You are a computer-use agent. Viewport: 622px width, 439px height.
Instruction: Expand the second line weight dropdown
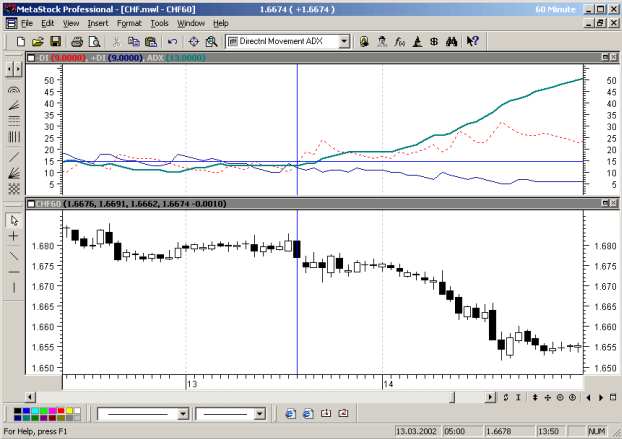(259, 414)
